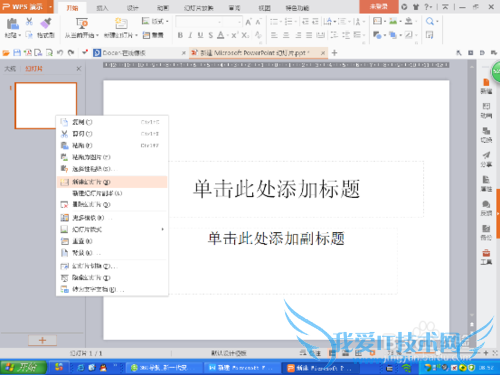Expand the From Current Slide dropdown arrow
The height and width of the screenshot is (375, 500).
click(x=97, y=35)
